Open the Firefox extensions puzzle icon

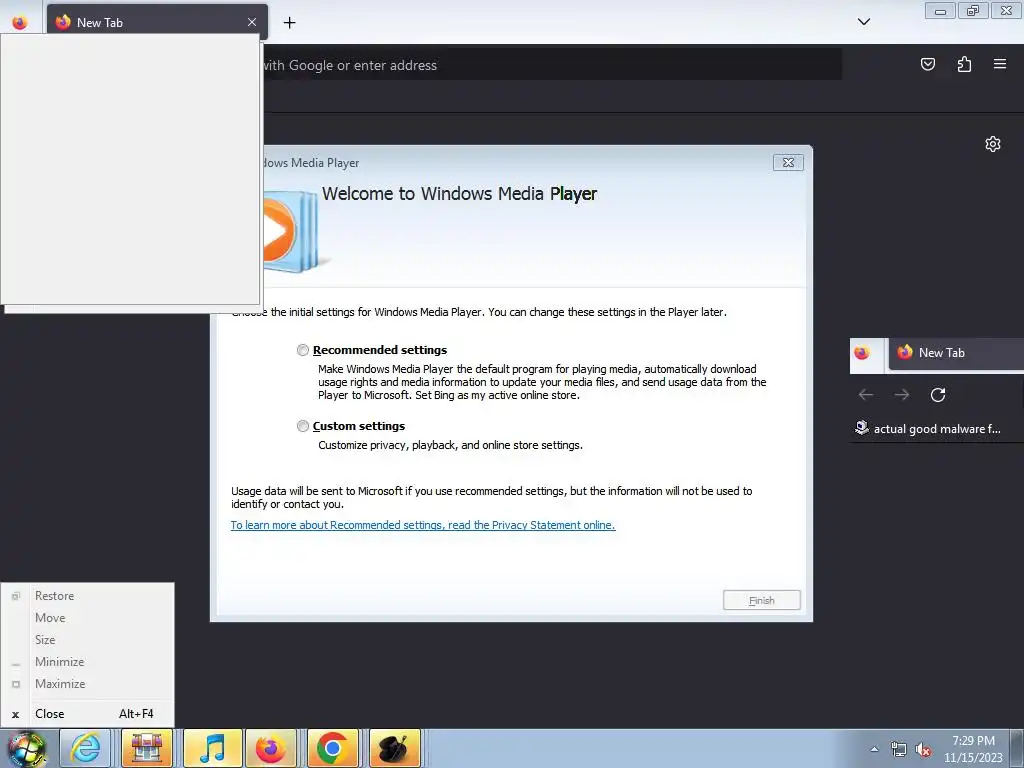point(964,64)
